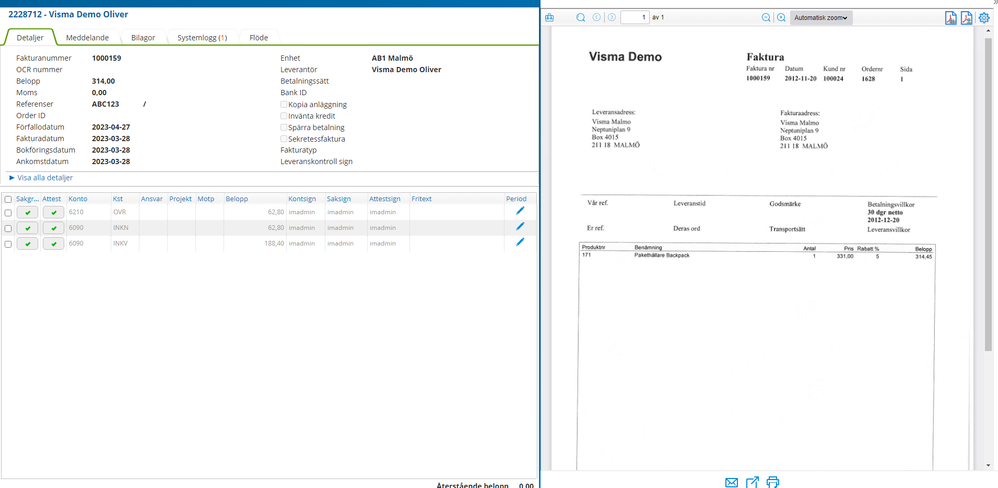998x488 pixels.
Task: Open invoice in new window icon
Action: pyautogui.click(x=752, y=482)
